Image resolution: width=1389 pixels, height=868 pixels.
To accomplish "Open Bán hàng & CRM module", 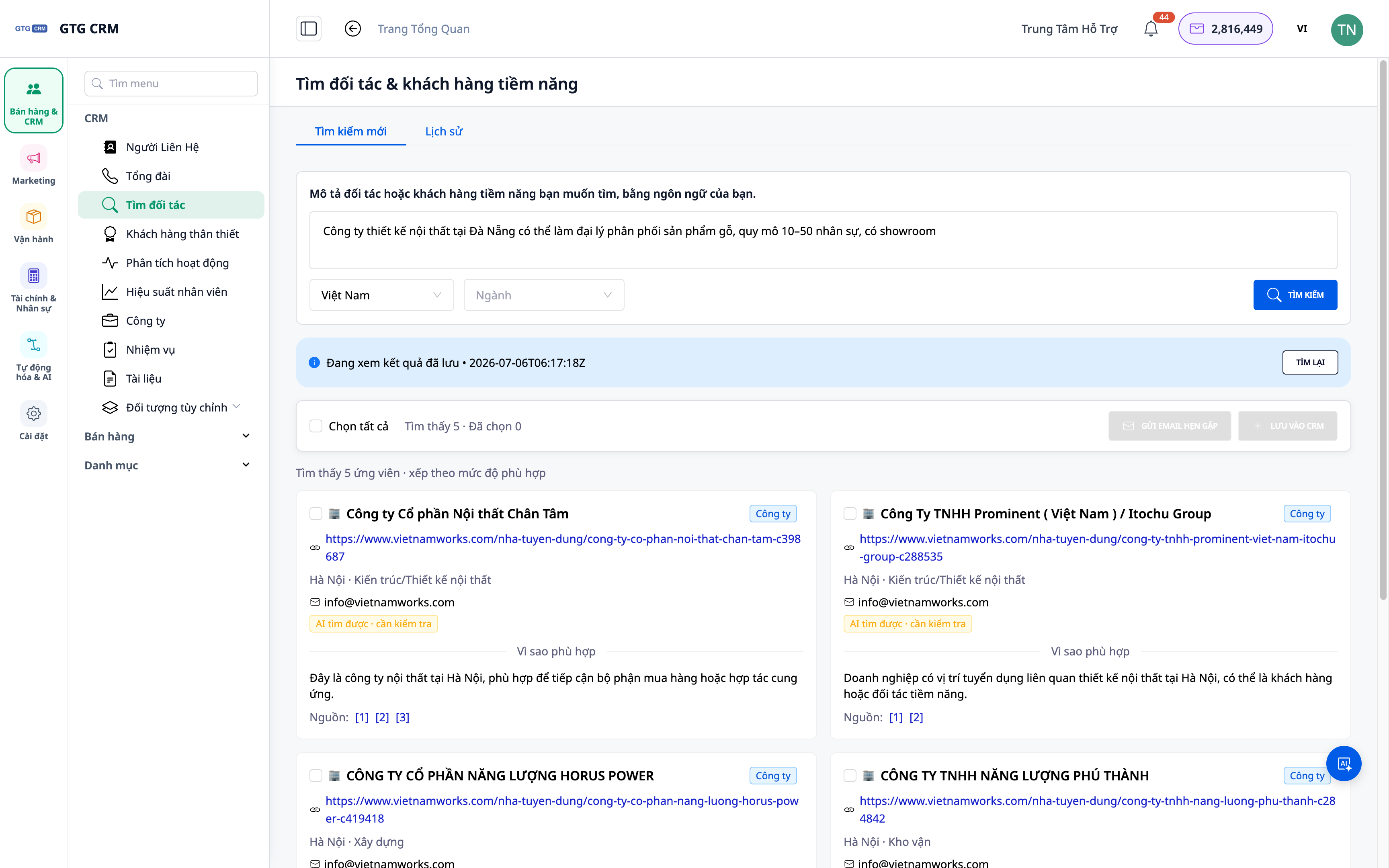I will coord(34,101).
